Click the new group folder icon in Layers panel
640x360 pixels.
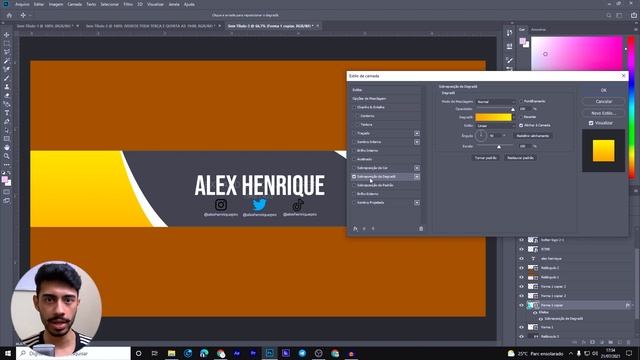point(611,342)
